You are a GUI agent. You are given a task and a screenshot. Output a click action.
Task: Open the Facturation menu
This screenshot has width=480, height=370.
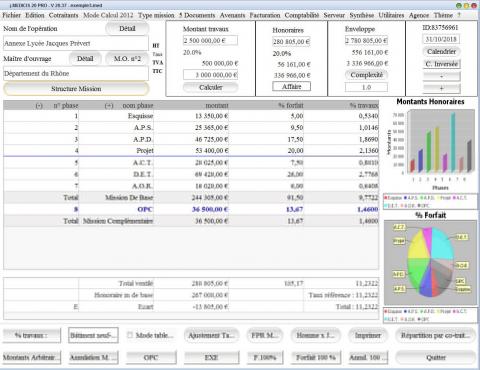point(265,15)
